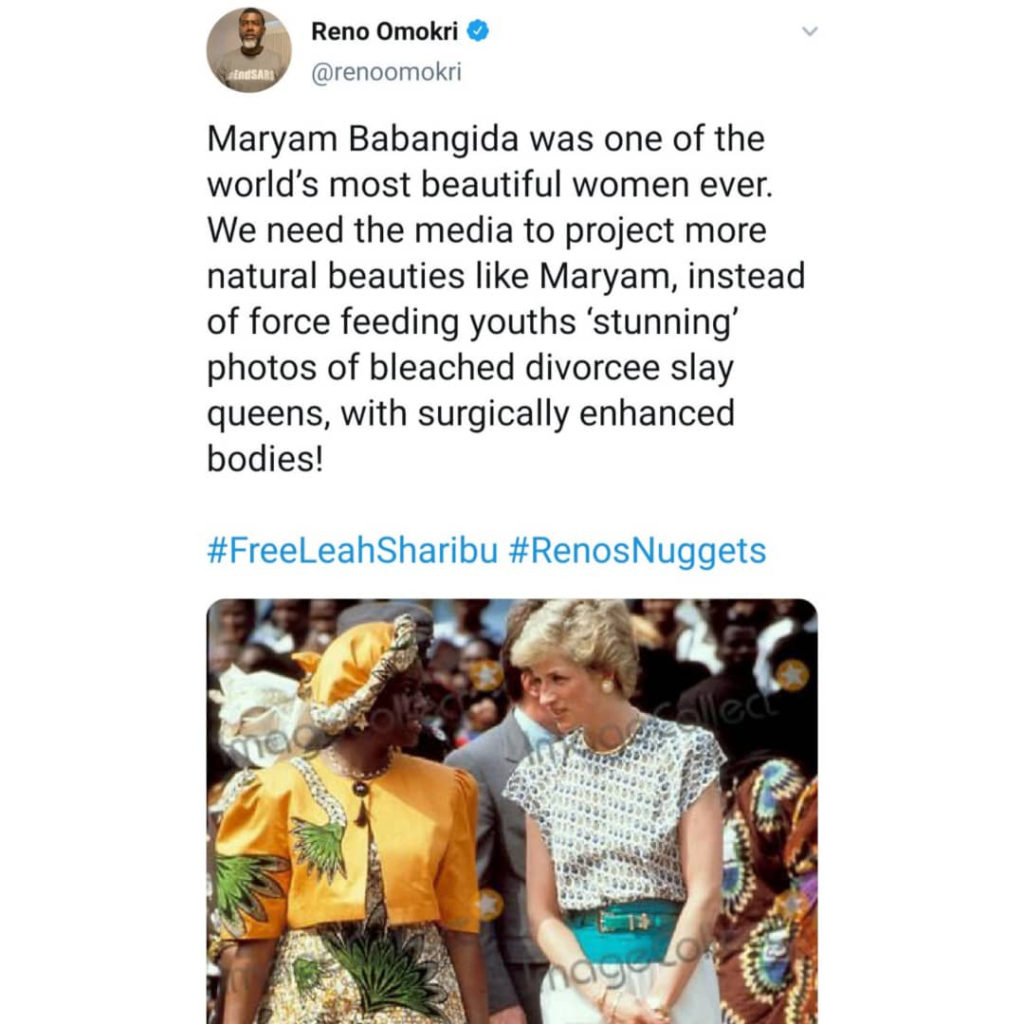Click the star watermark icon at photo's top right
The image size is (1024, 1024).
792,675
